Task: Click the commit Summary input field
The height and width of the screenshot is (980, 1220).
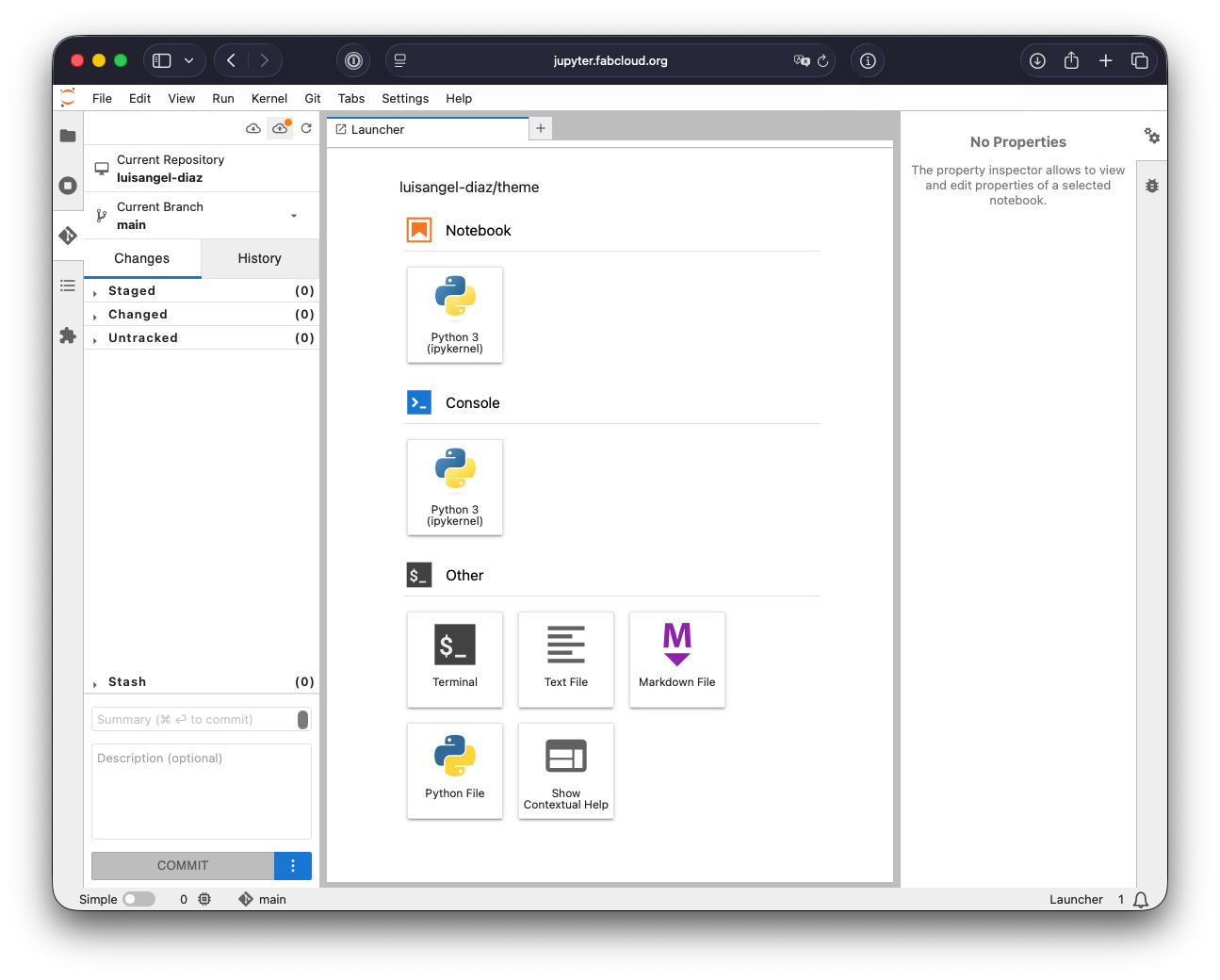Action: [194, 720]
